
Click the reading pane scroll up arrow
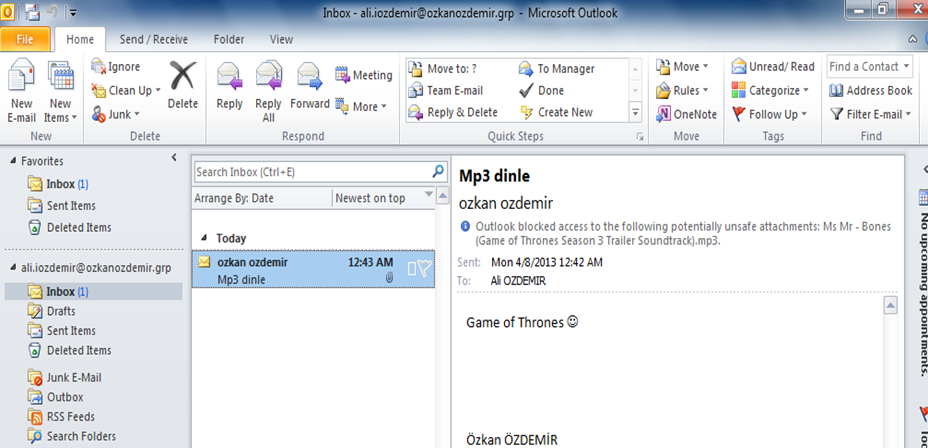(891, 305)
